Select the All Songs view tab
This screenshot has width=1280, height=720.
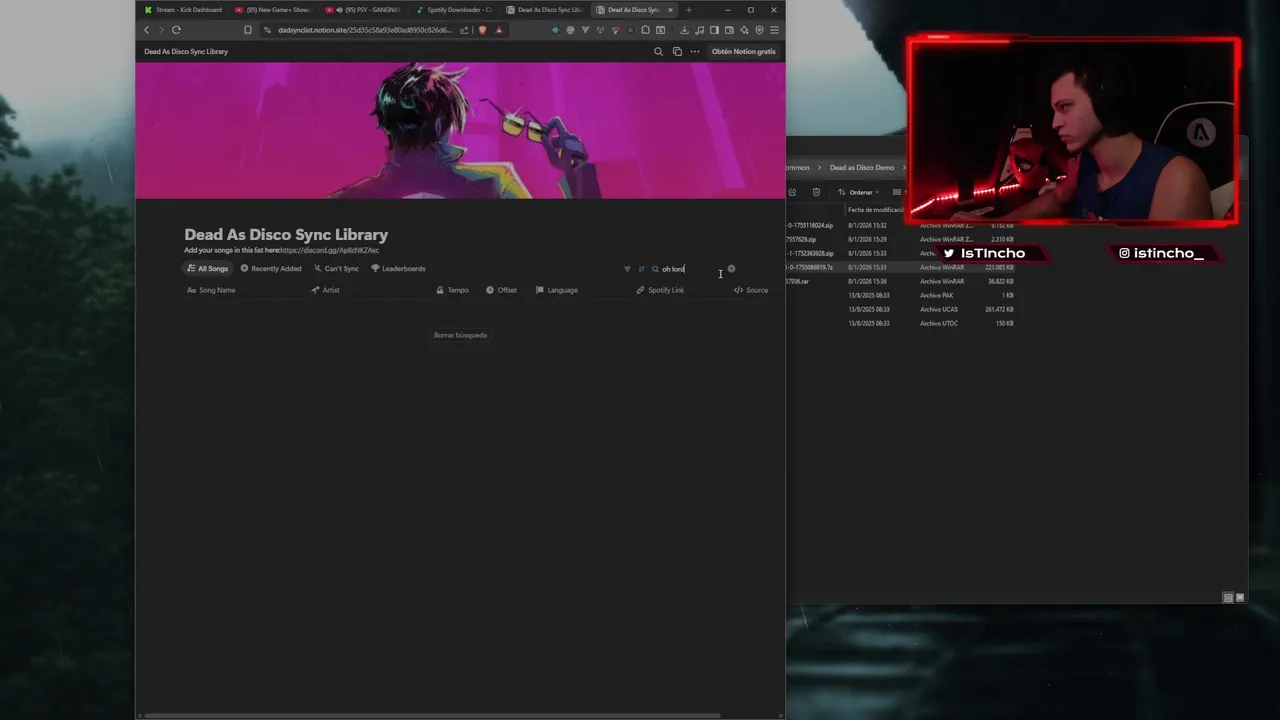208,269
